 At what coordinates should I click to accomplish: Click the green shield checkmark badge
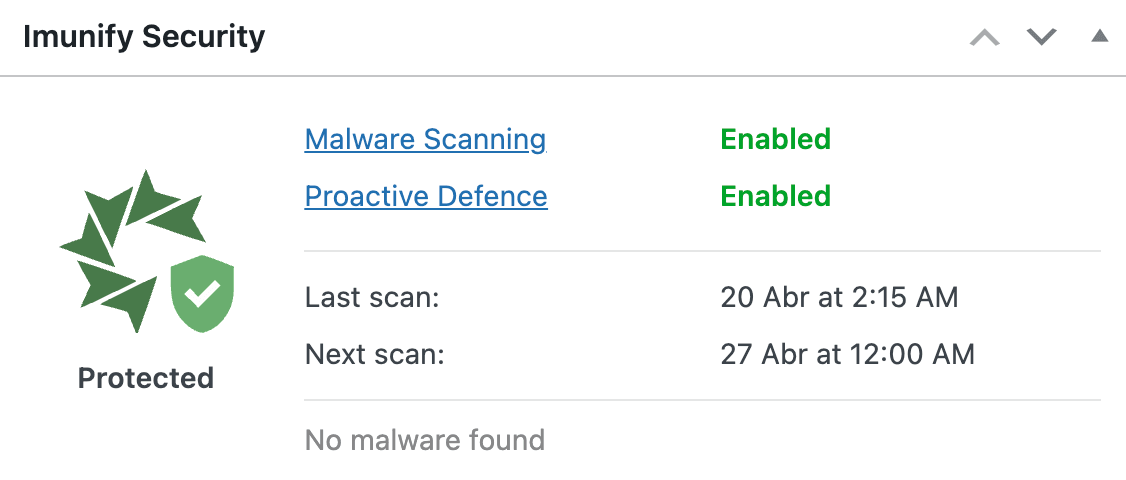pyautogui.click(x=202, y=294)
